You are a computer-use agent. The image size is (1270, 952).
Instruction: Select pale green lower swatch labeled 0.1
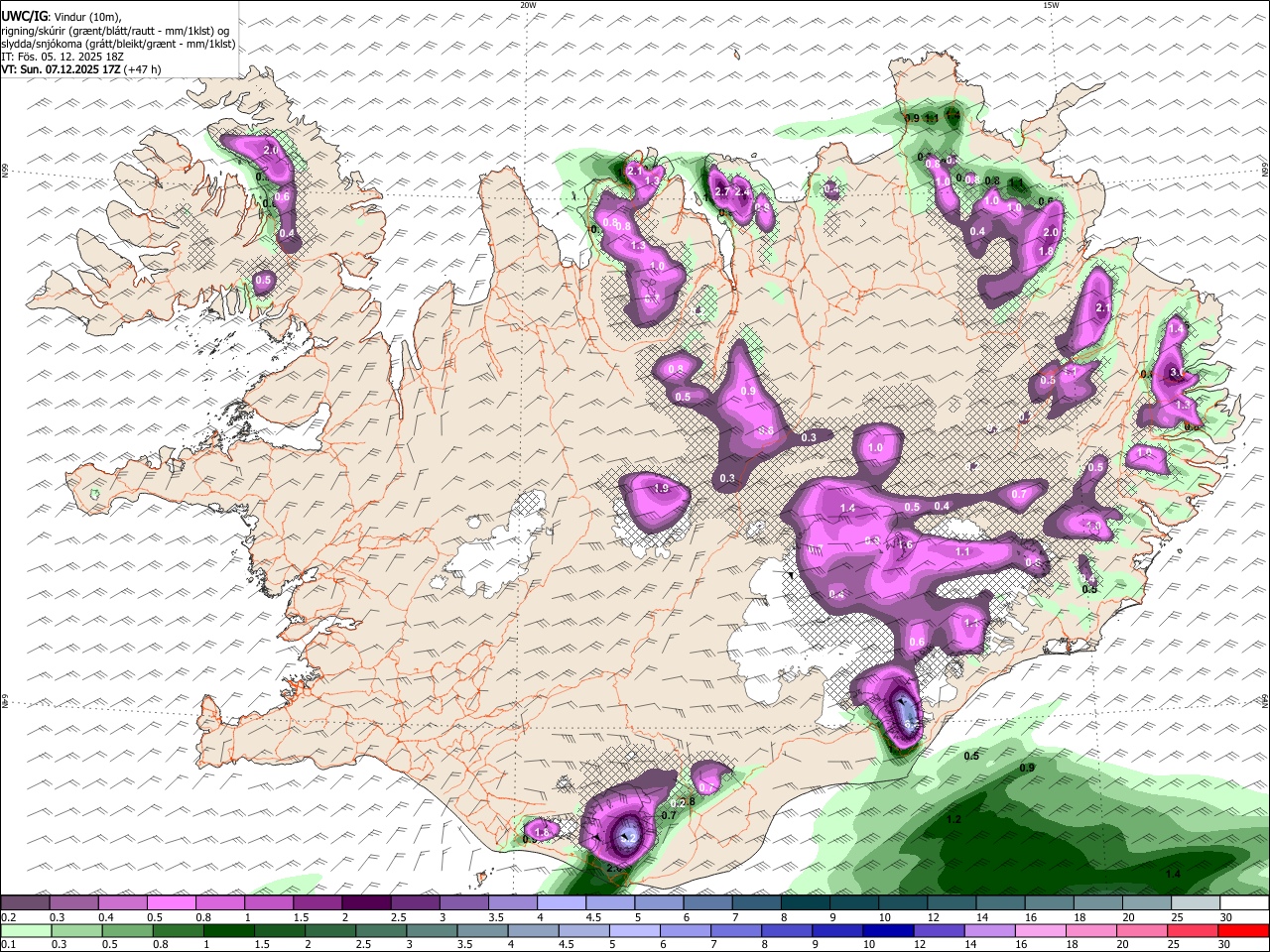[x=26, y=930]
